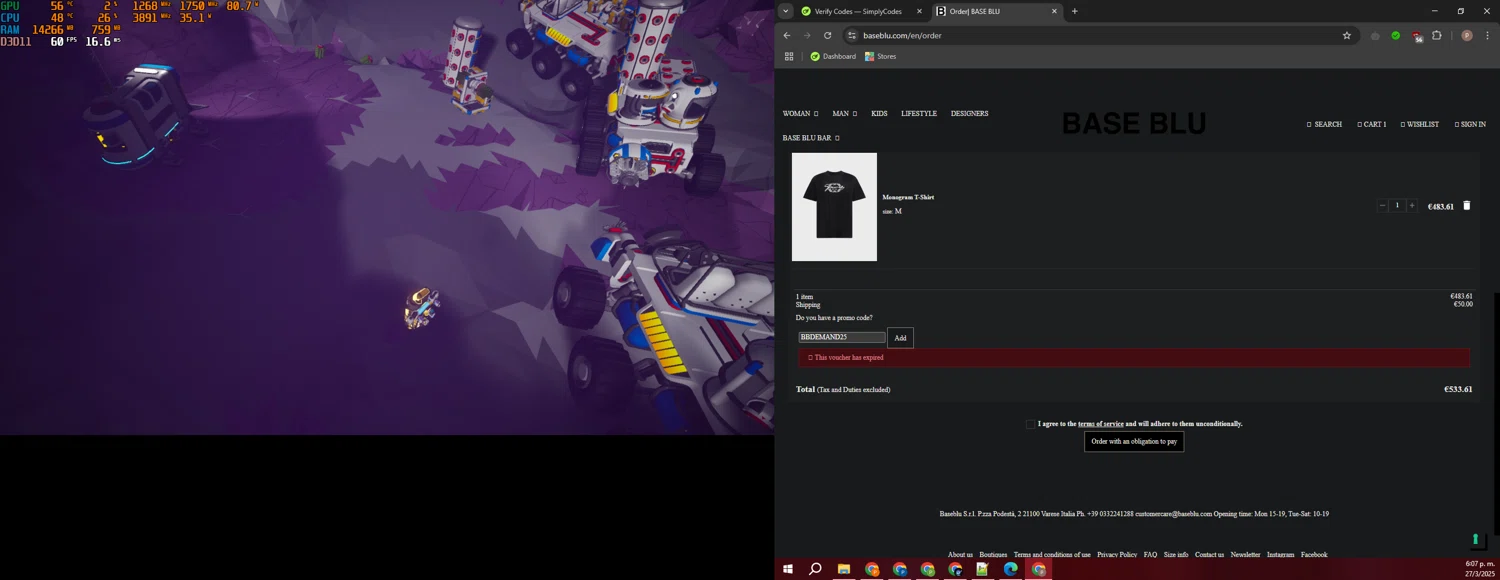Open the Stores bookmark

coord(880,56)
